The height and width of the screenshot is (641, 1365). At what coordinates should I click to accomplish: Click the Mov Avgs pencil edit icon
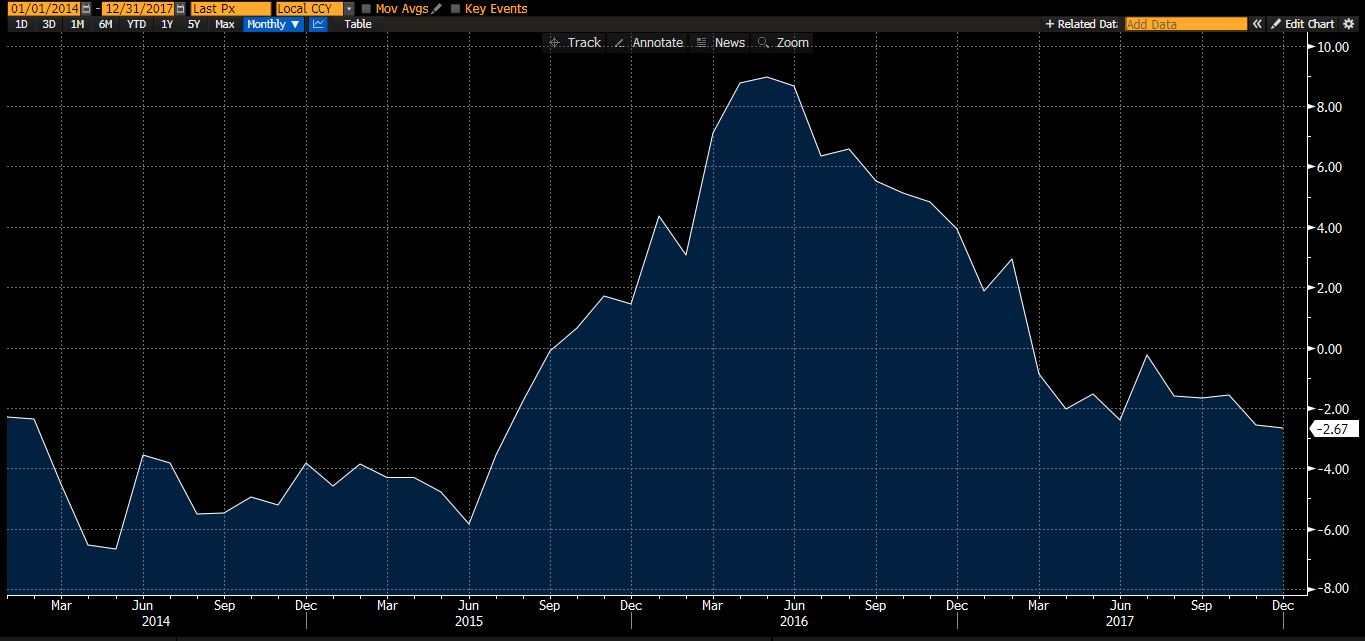tap(436, 9)
